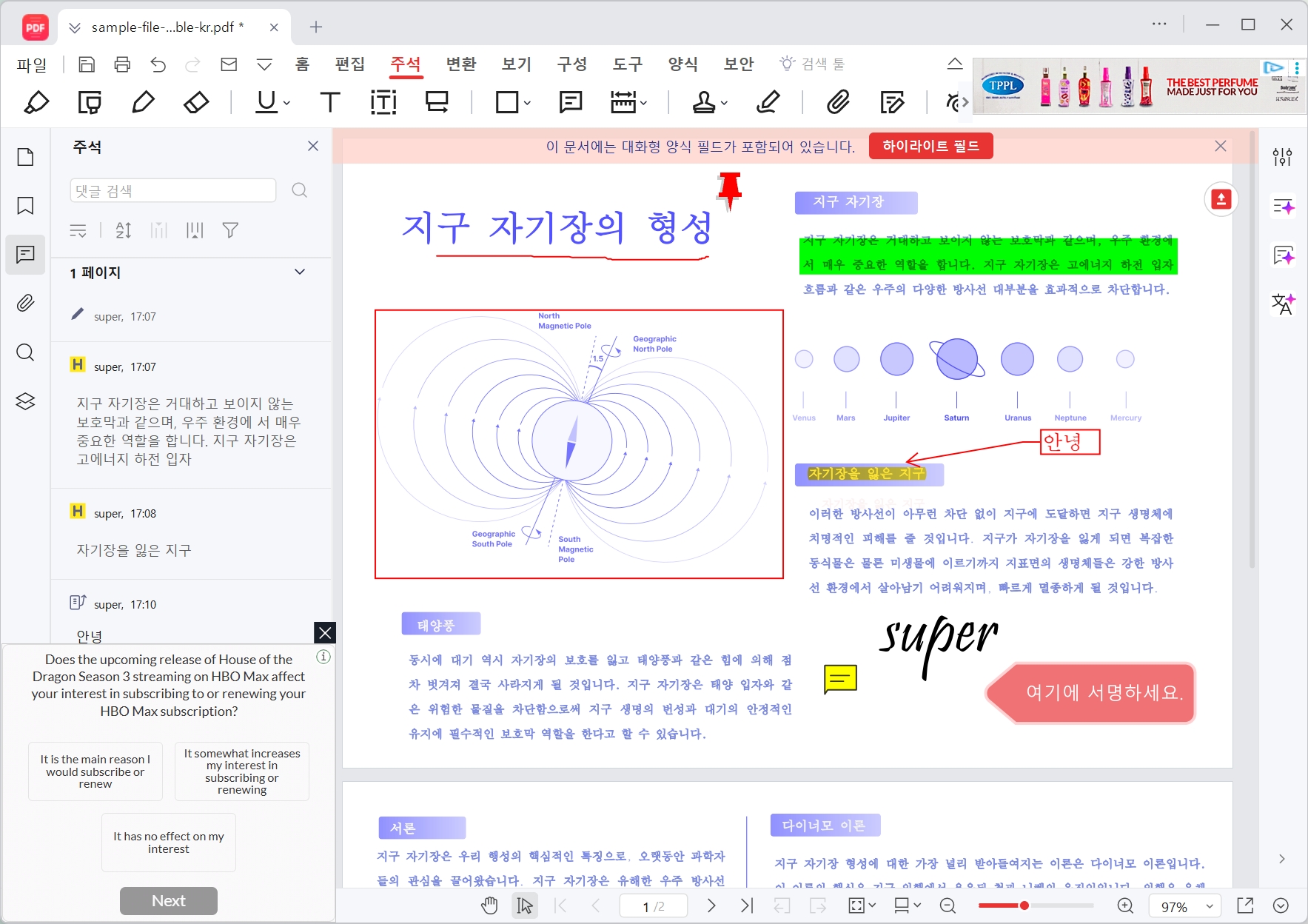Viewport: 1308px width, 924px height.
Task: Send document by email icon
Action: [229, 64]
